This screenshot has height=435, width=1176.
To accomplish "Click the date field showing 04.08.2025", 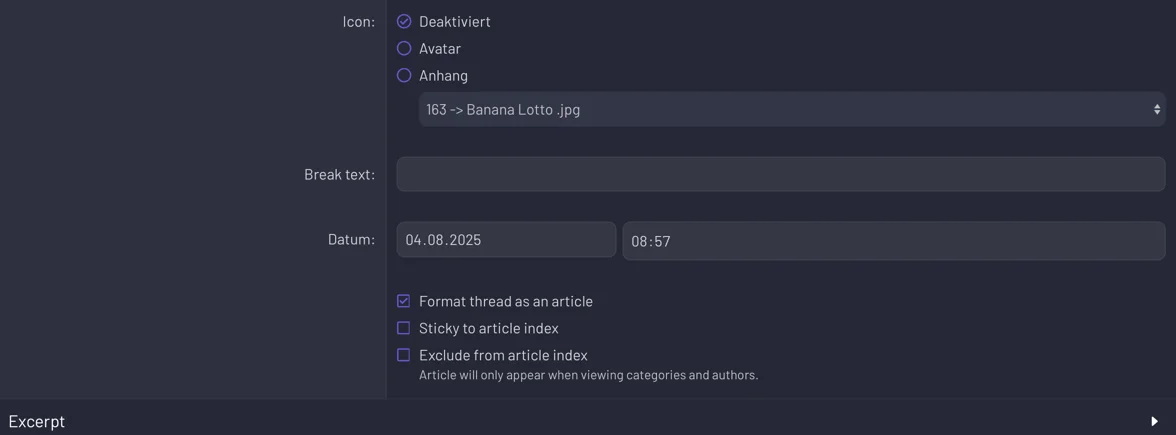I will tap(506, 240).
